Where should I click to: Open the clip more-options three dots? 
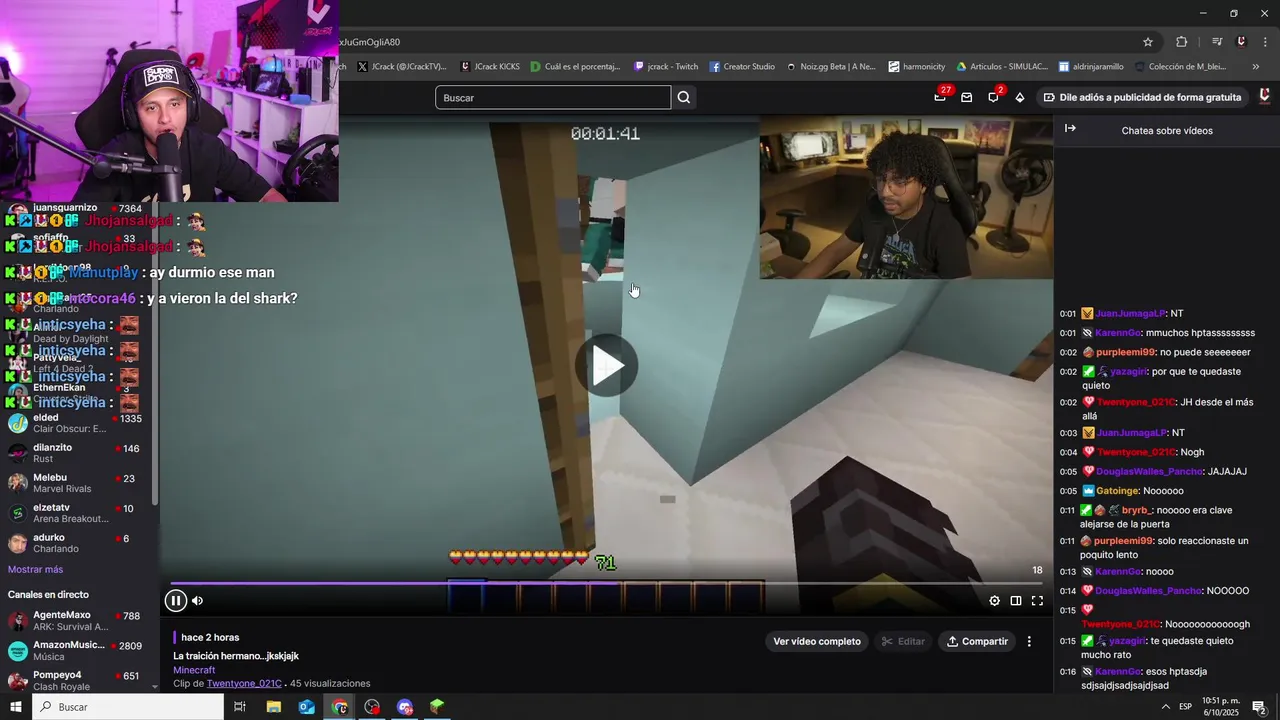1029,641
